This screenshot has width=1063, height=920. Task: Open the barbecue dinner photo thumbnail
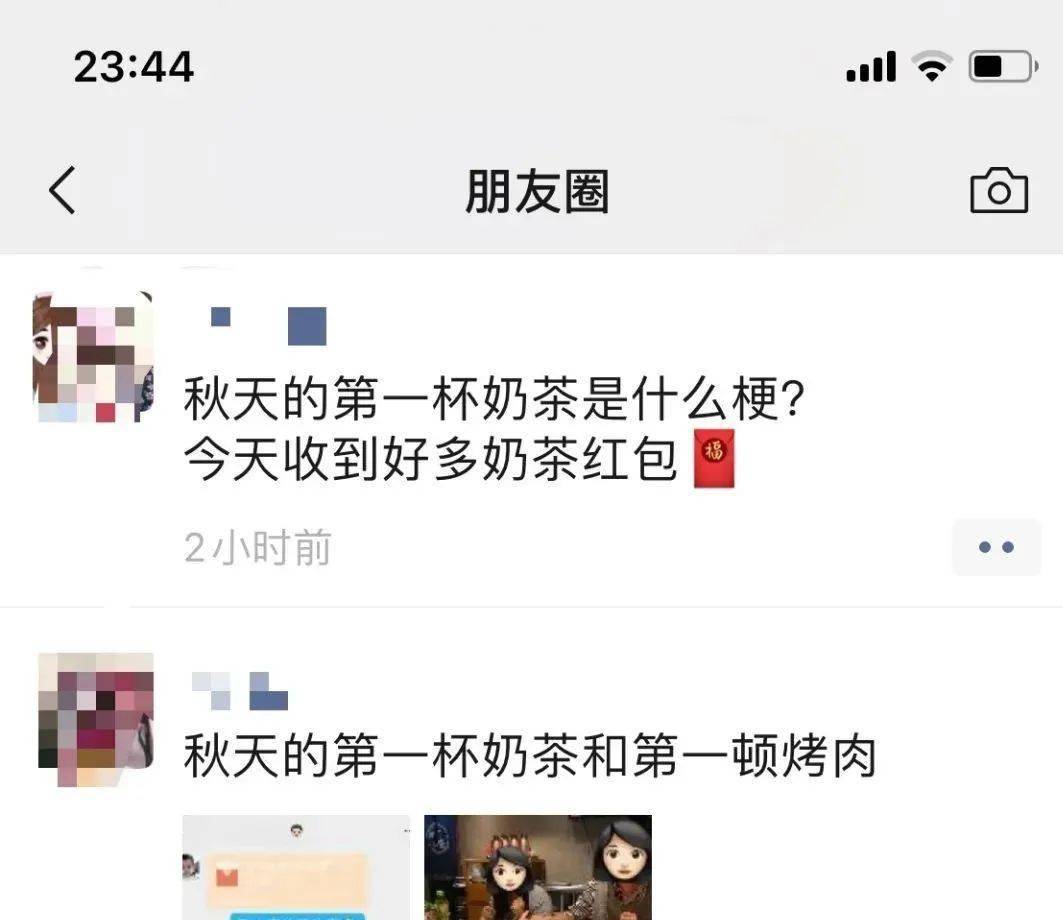pyautogui.click(x=538, y=867)
